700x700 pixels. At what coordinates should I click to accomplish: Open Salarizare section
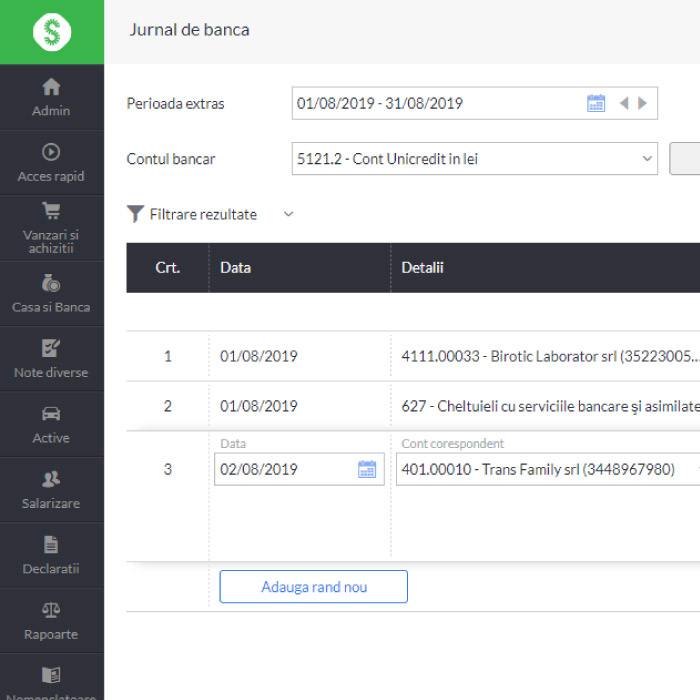tap(51, 490)
